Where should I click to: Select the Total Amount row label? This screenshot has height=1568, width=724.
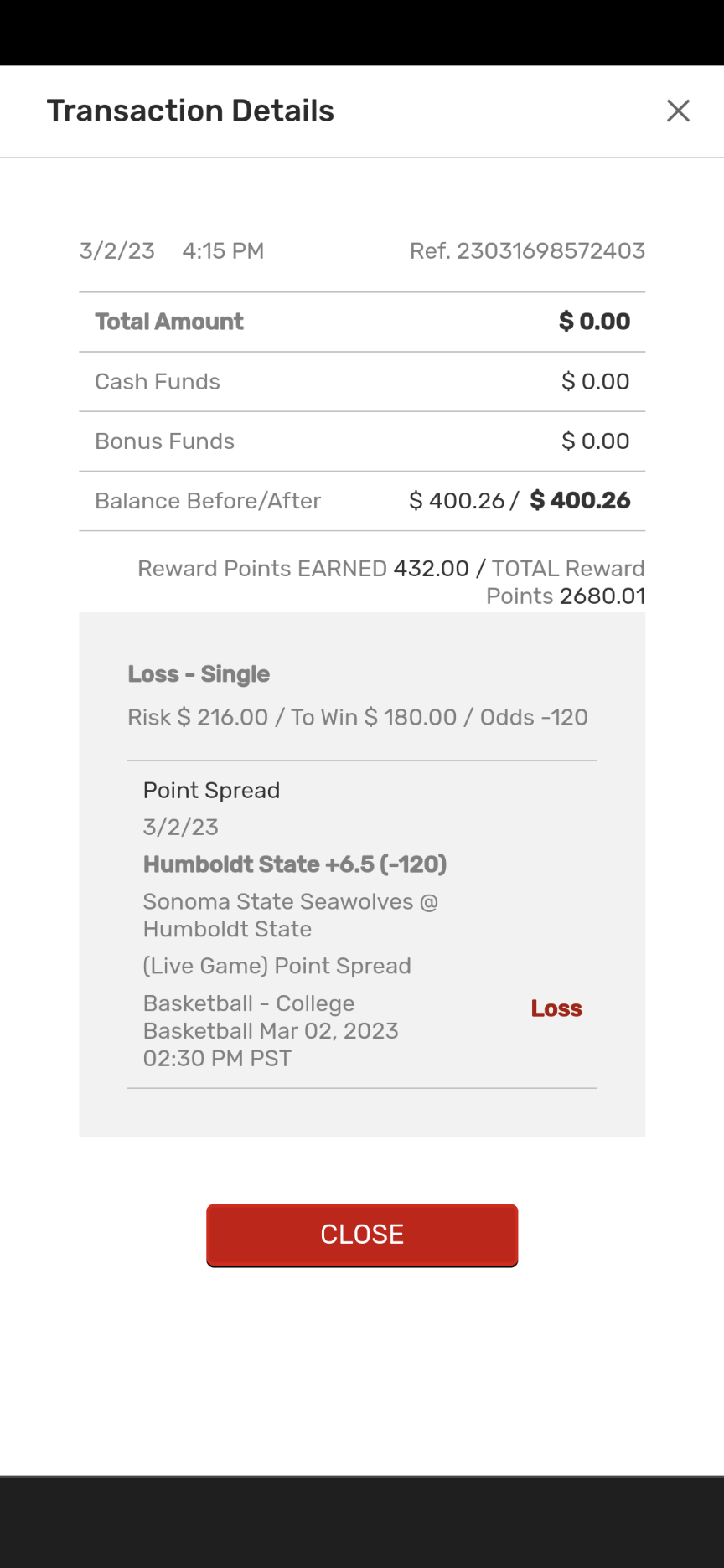click(169, 322)
